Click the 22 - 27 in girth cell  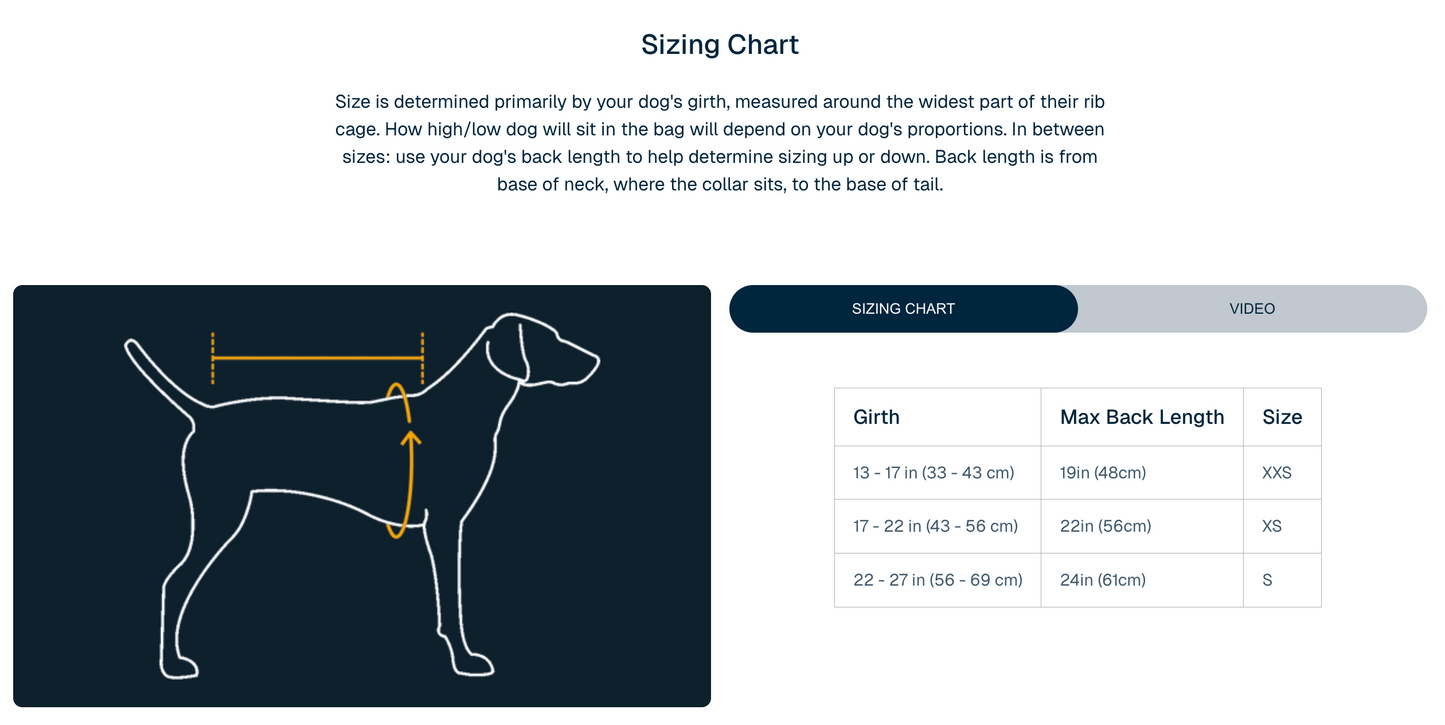(937, 580)
